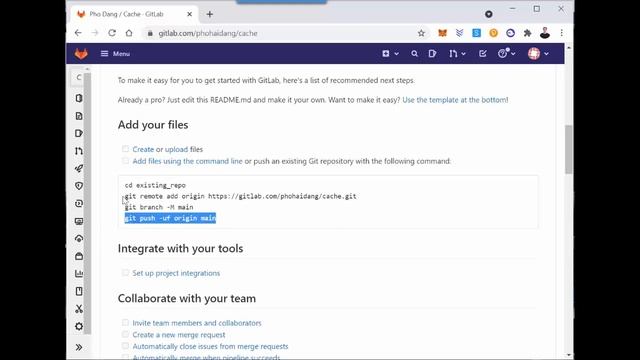Open Set up project integrations link
This screenshot has width=640, height=360.
click(176, 273)
